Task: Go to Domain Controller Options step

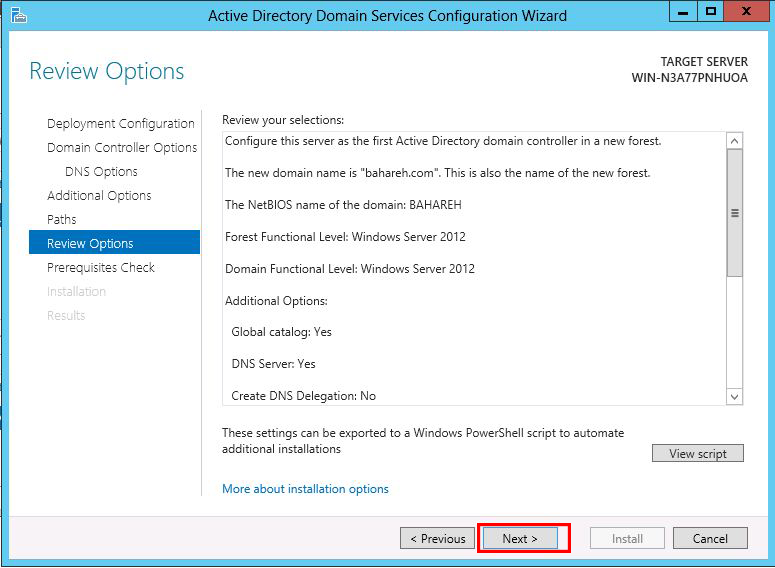Action: point(122,147)
